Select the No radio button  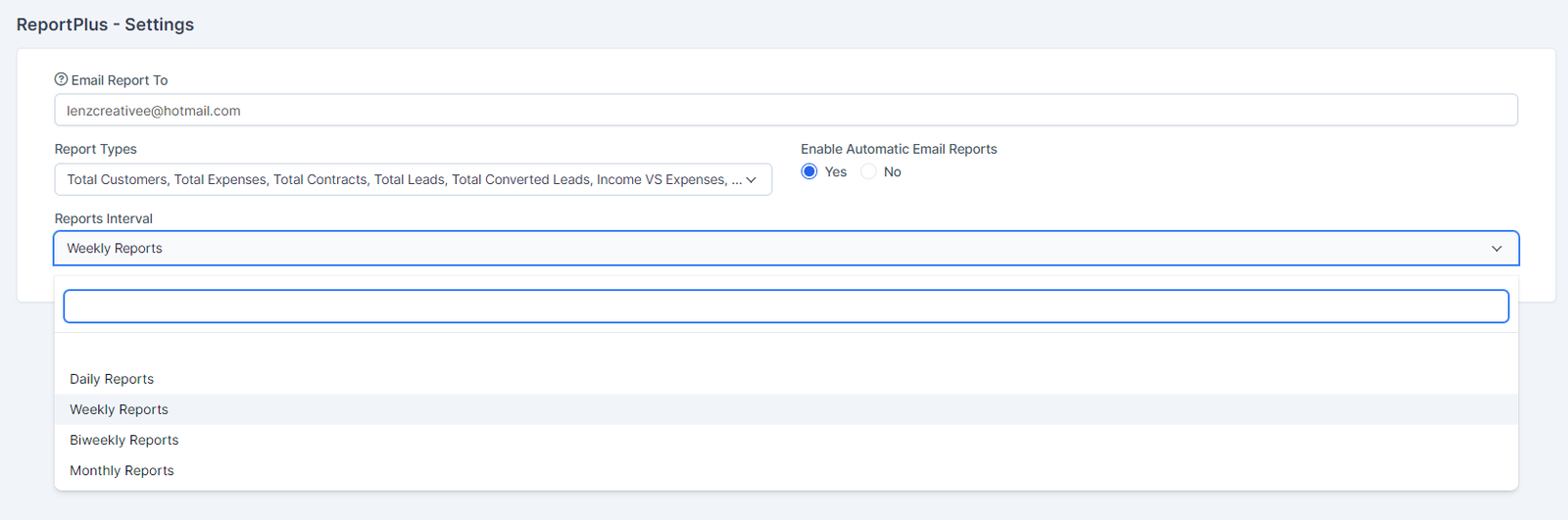pos(868,171)
